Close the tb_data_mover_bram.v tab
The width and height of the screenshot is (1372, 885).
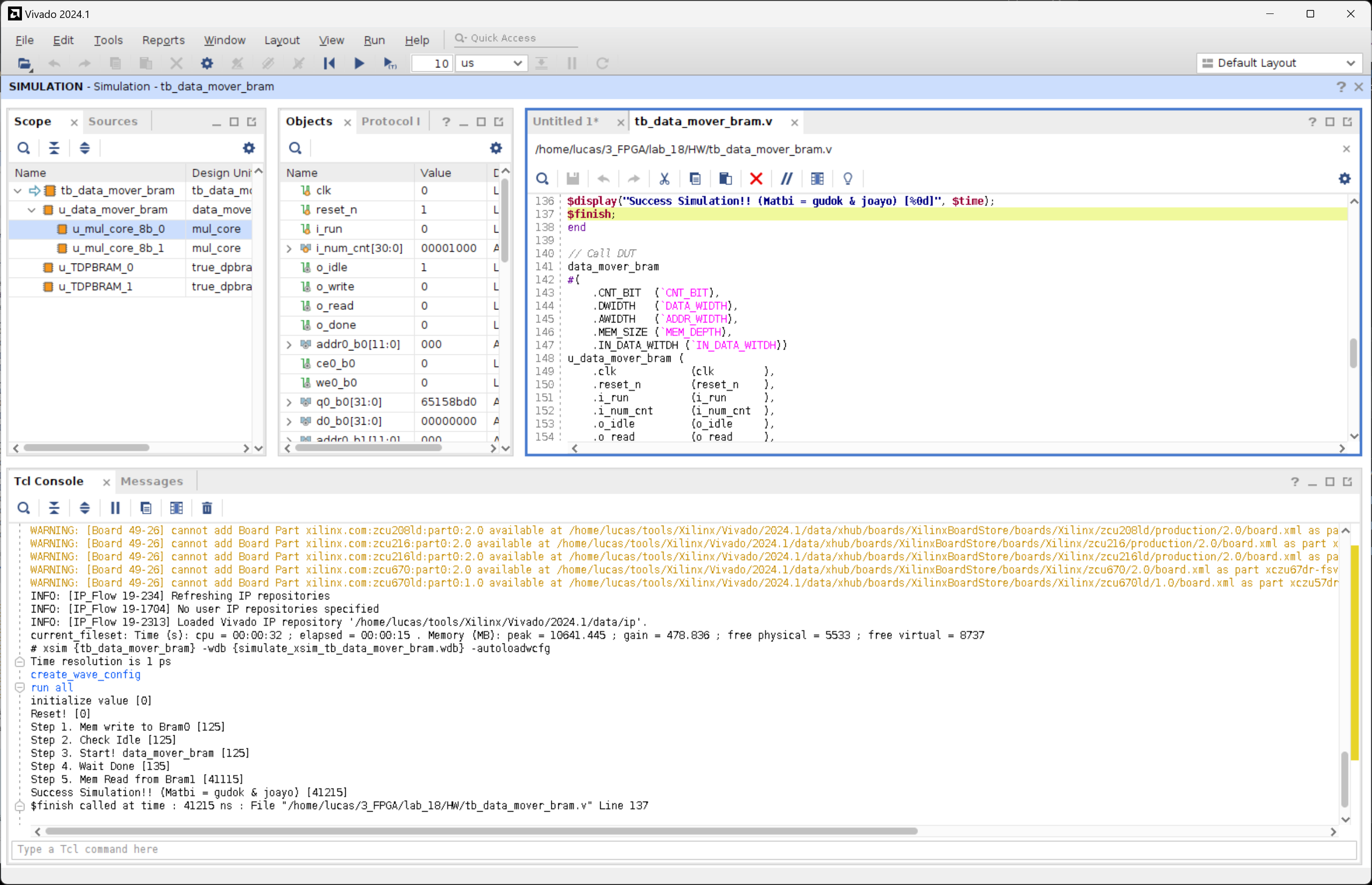pyautogui.click(x=794, y=122)
